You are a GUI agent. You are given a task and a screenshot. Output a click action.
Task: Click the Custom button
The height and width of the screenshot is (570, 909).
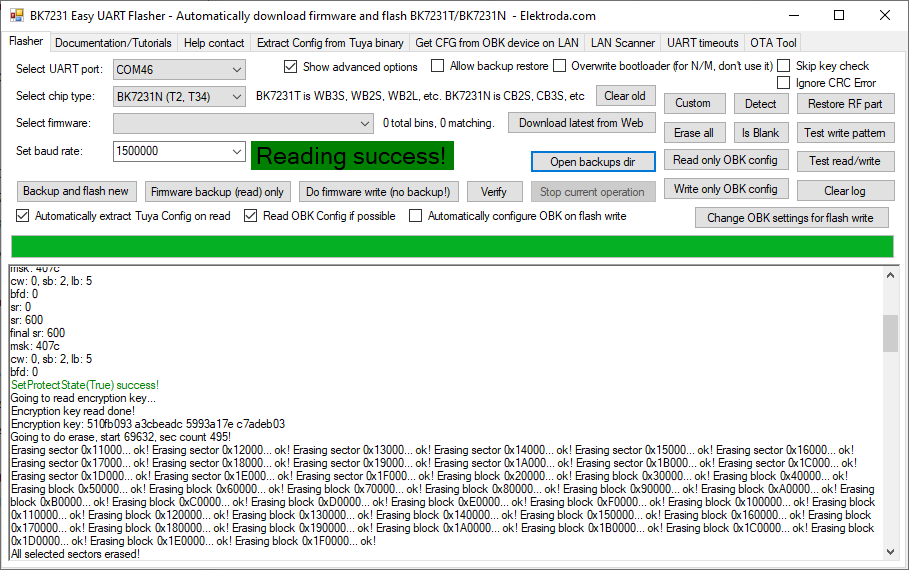tap(693, 103)
